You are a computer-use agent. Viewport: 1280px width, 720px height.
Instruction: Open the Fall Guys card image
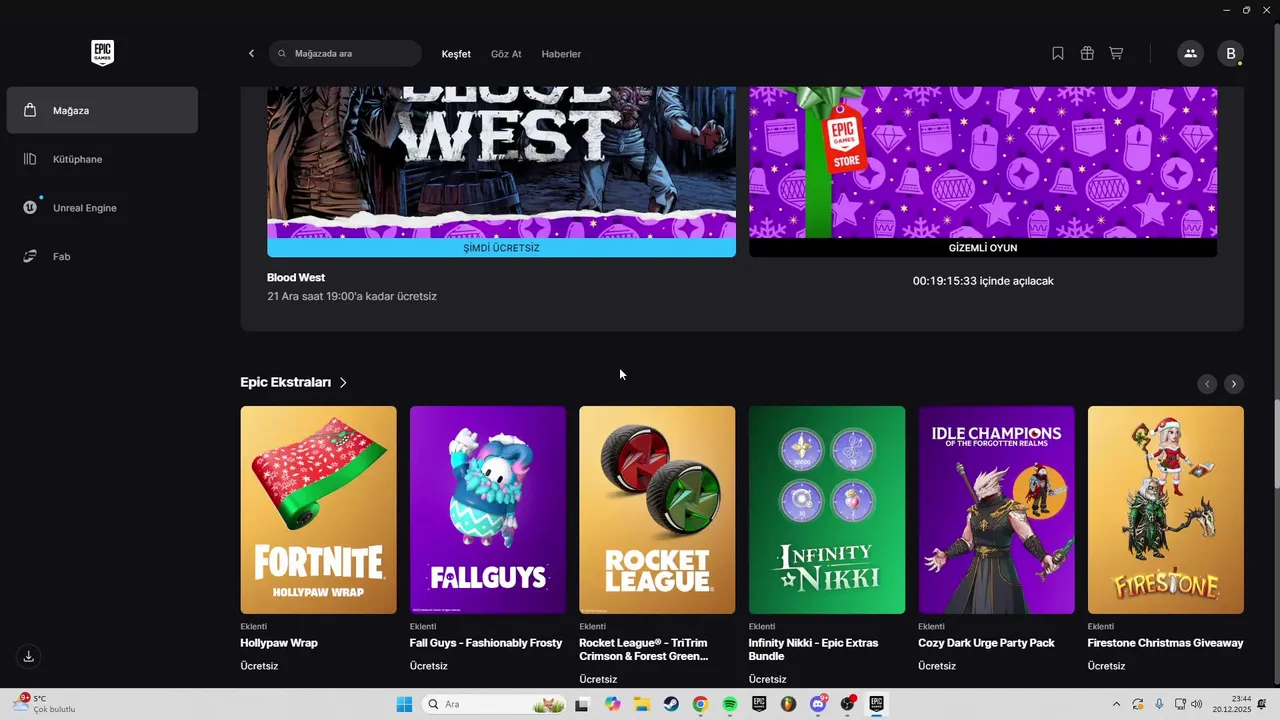[488, 510]
